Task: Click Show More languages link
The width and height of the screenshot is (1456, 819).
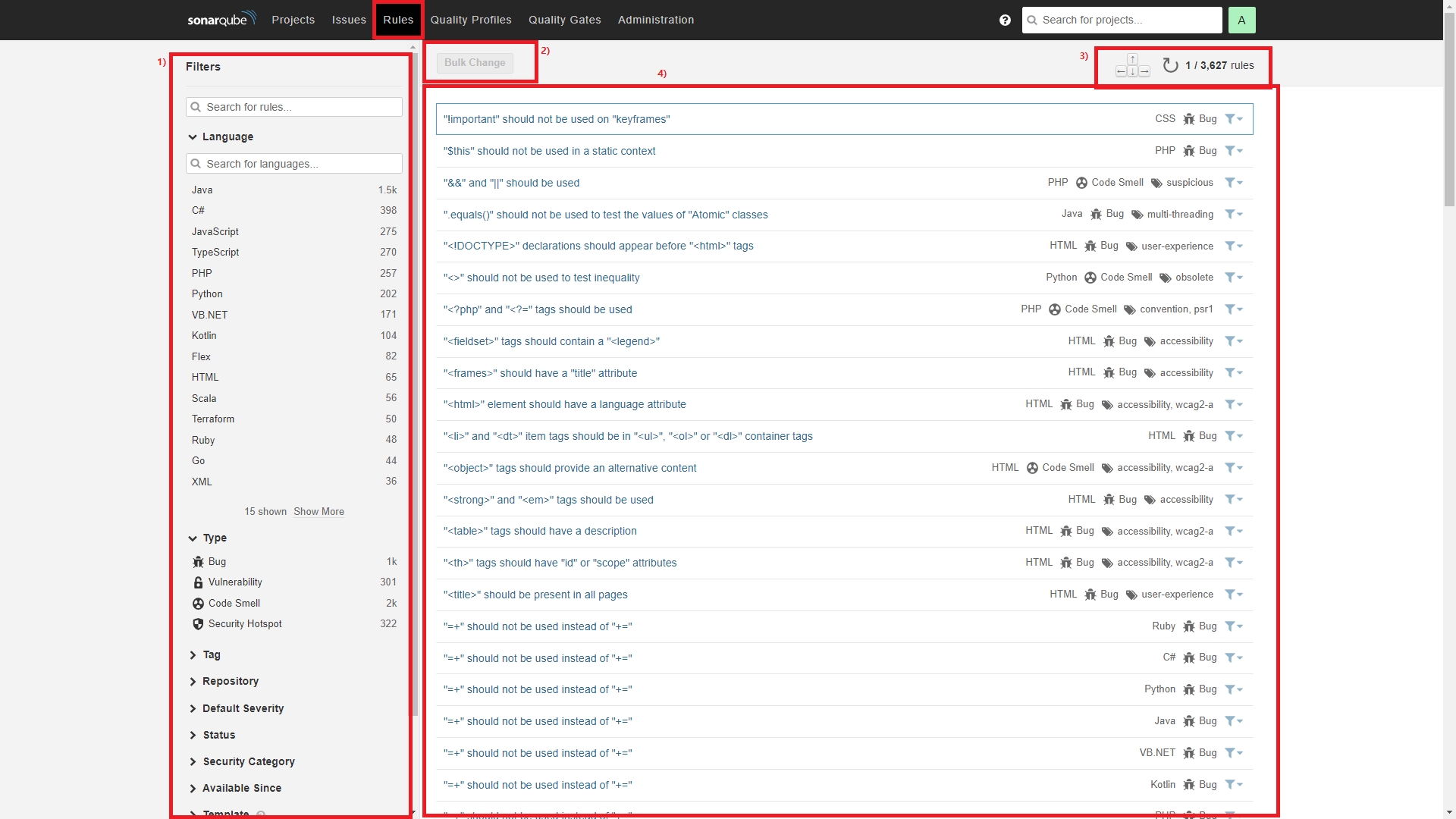Action: click(x=318, y=512)
